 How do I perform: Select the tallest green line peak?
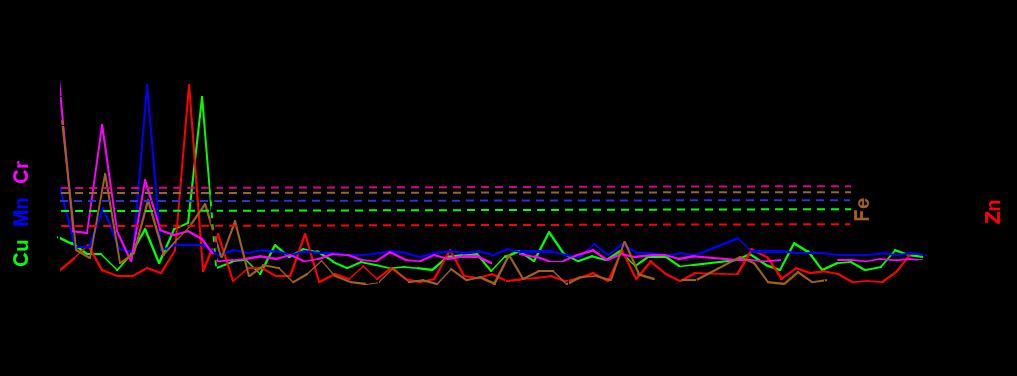(202, 98)
